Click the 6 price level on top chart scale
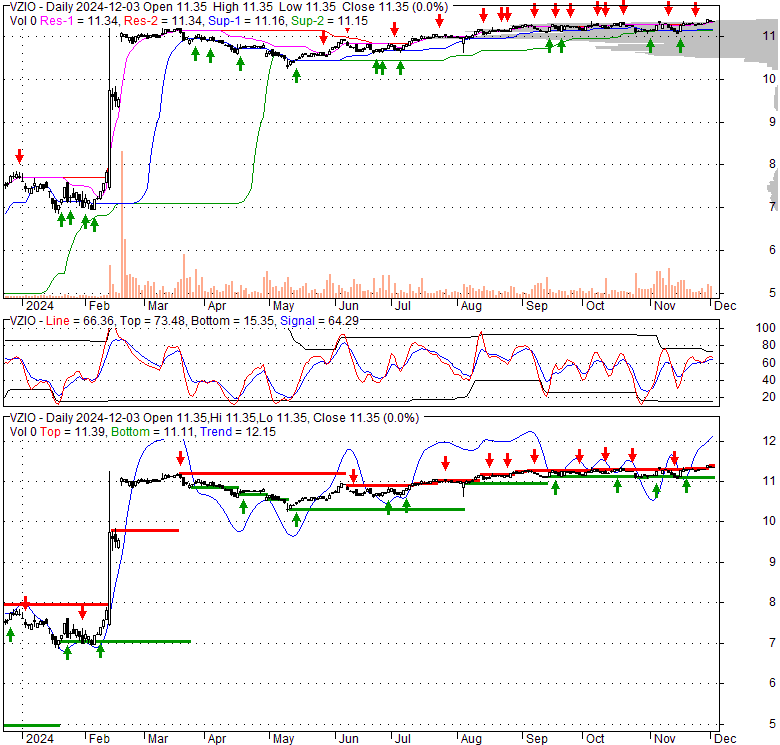This screenshot has width=780, height=745. 772,250
